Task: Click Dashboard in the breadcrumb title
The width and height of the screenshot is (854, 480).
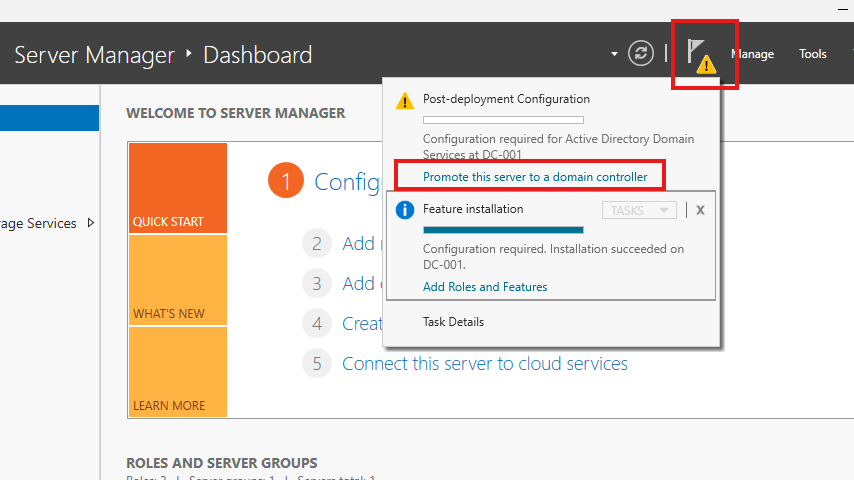Action: [258, 55]
